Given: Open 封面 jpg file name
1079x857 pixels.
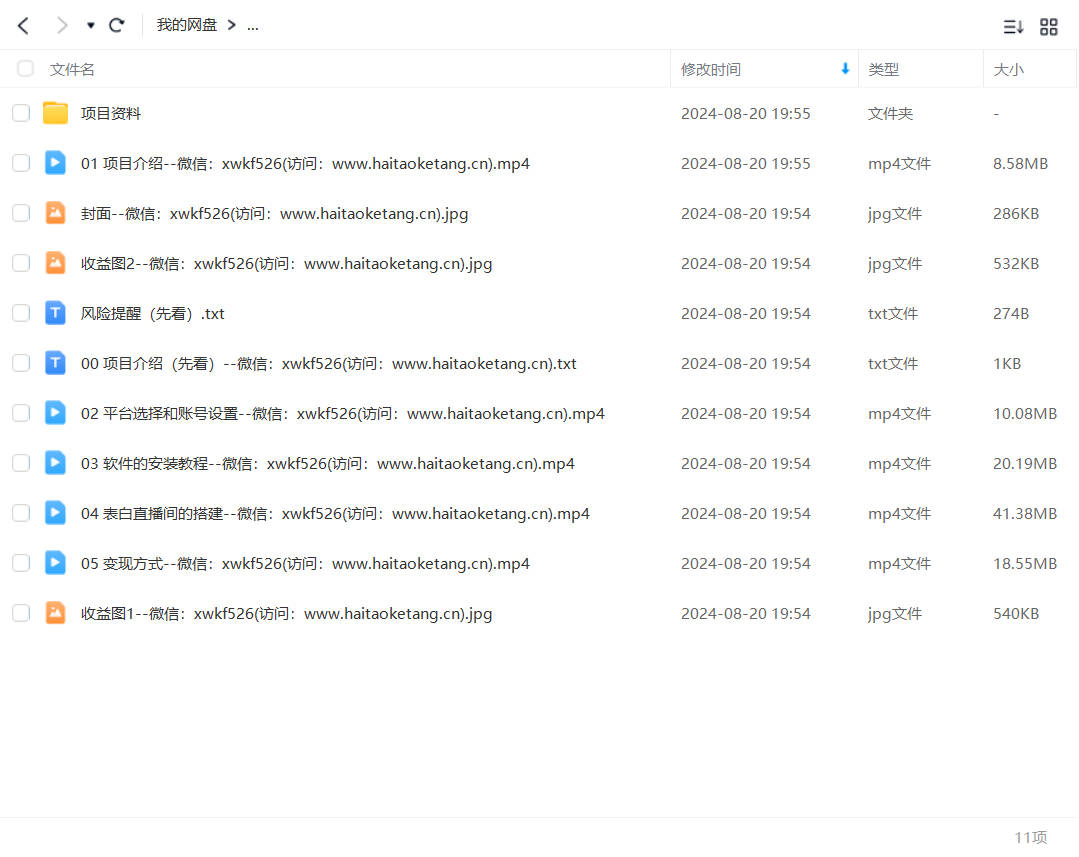Looking at the screenshot, I should [x=275, y=214].
